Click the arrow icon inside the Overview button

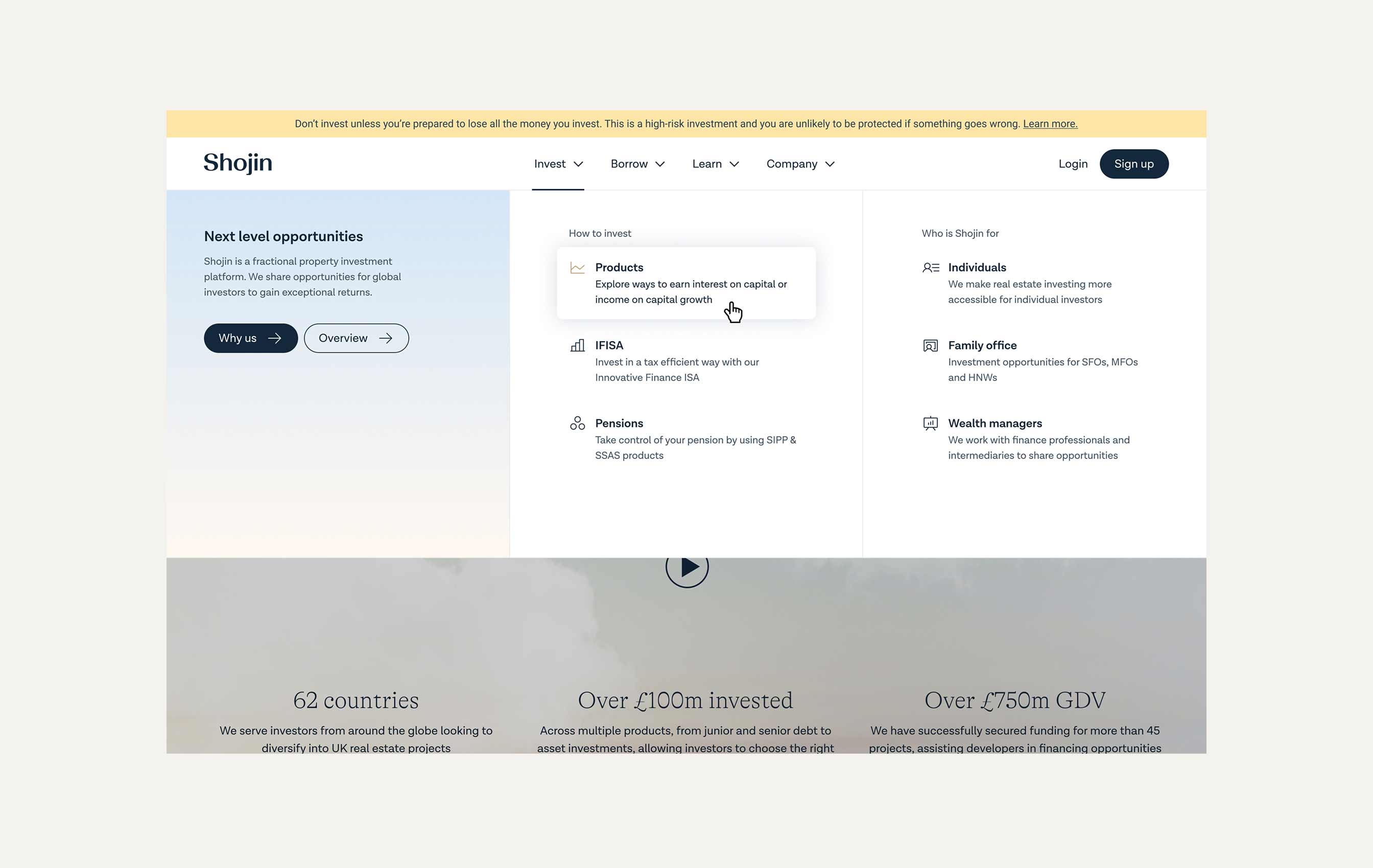coord(386,337)
